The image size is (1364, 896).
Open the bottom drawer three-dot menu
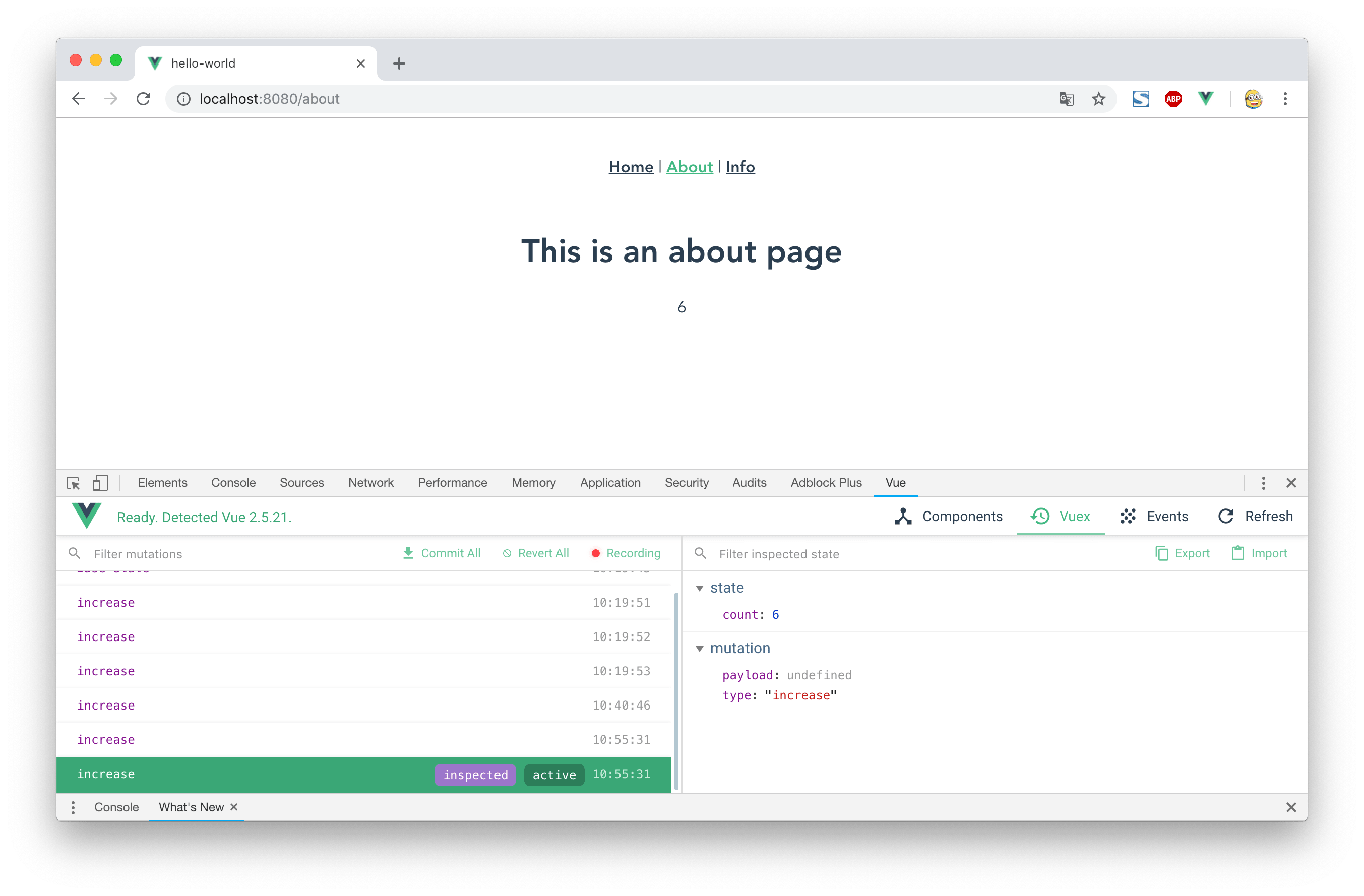point(73,807)
